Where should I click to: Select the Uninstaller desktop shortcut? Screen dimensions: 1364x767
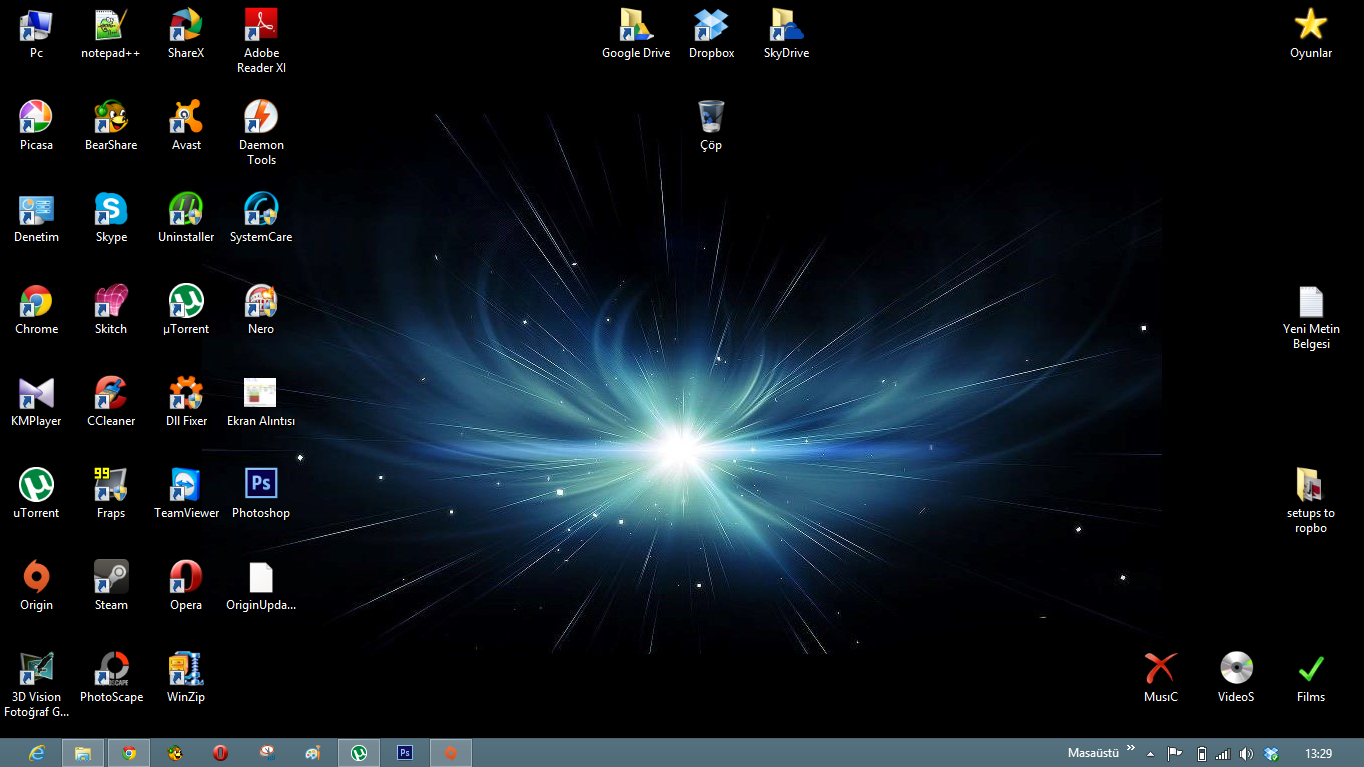tap(186, 217)
